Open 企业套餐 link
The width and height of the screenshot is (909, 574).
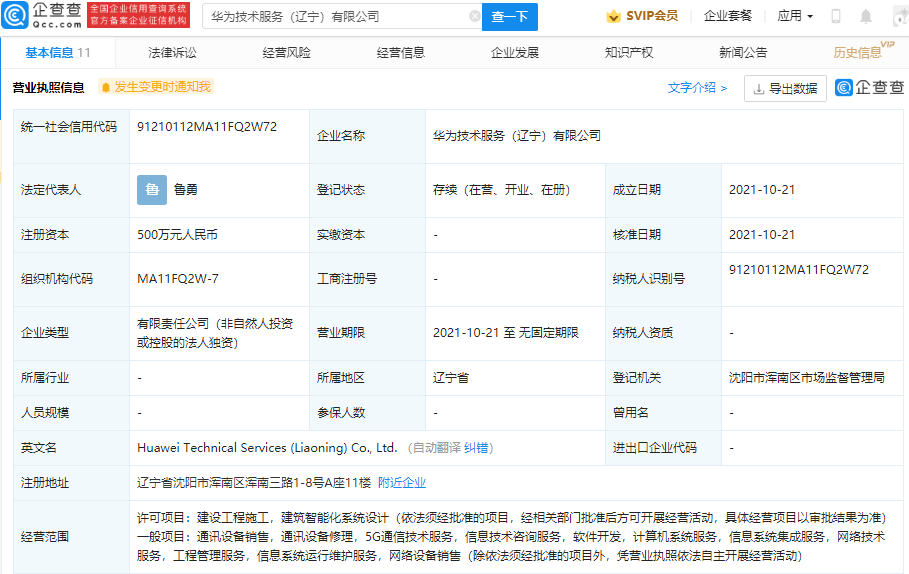tap(728, 16)
